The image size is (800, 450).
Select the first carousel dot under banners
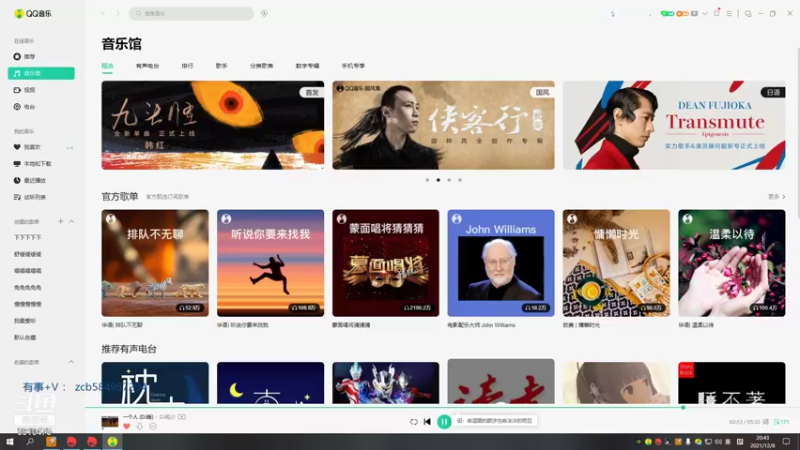[x=428, y=180]
